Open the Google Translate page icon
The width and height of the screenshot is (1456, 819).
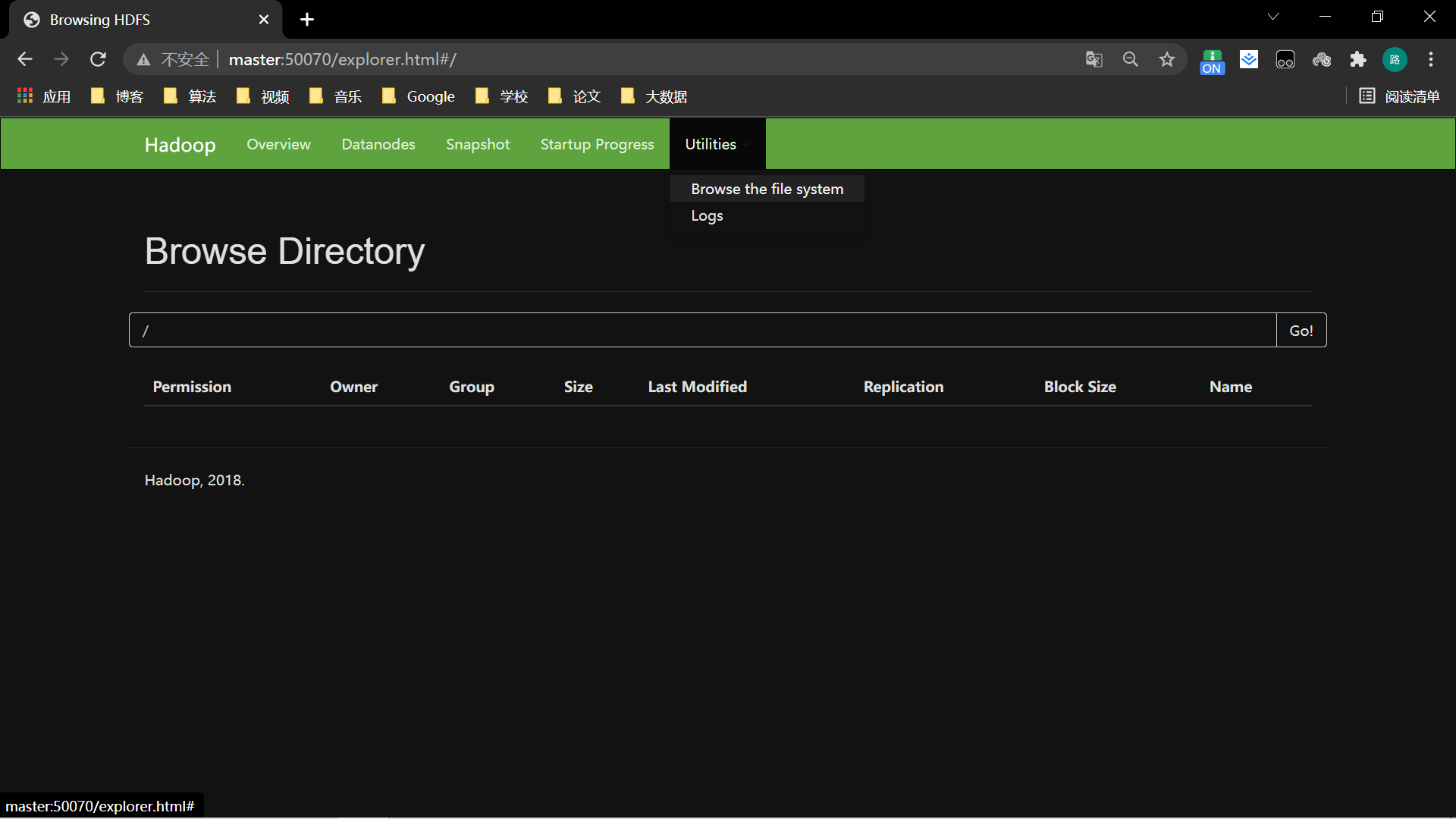(x=1094, y=59)
